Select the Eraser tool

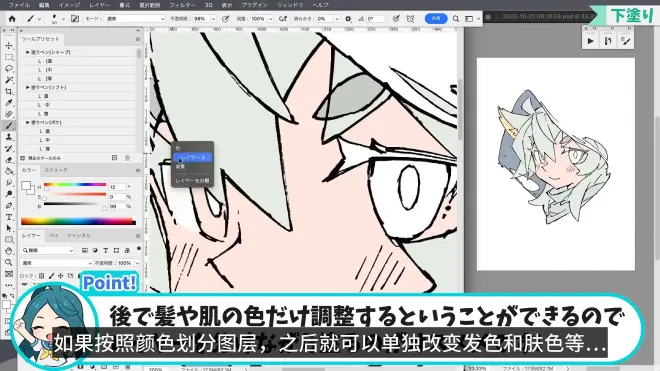[x=9, y=160]
